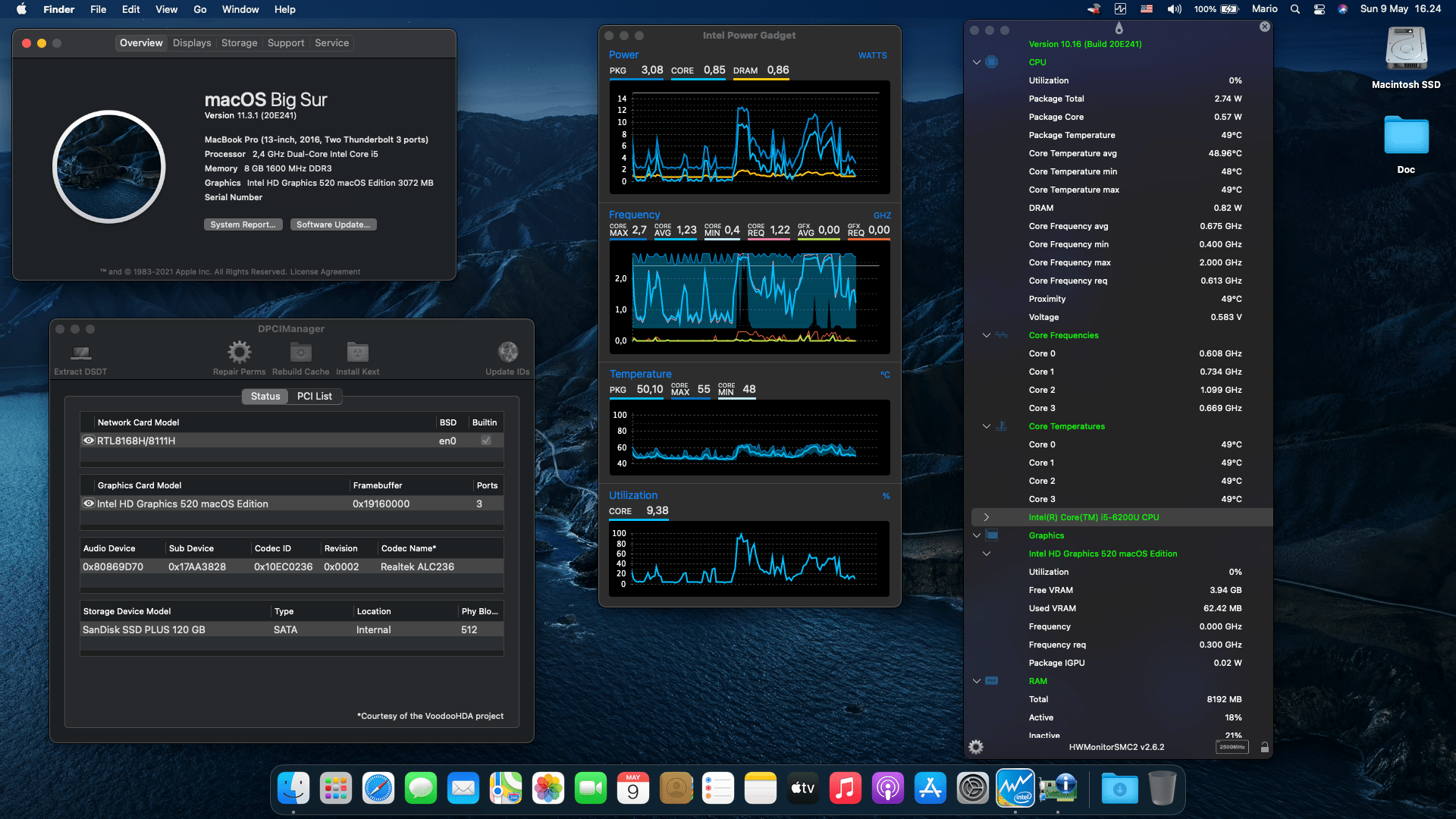
Task: Select the SanDisk SSD PLUS 120 GB row
Action: pyautogui.click(x=292, y=630)
